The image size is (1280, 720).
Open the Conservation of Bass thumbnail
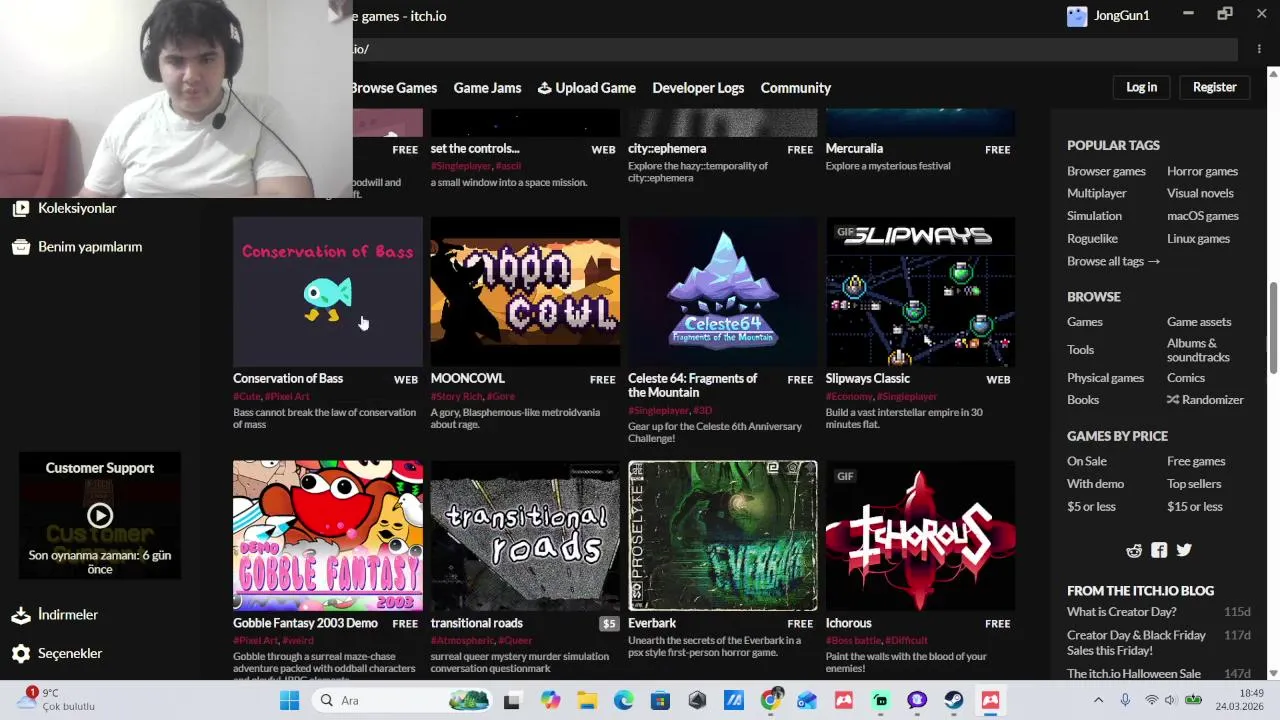click(x=328, y=292)
